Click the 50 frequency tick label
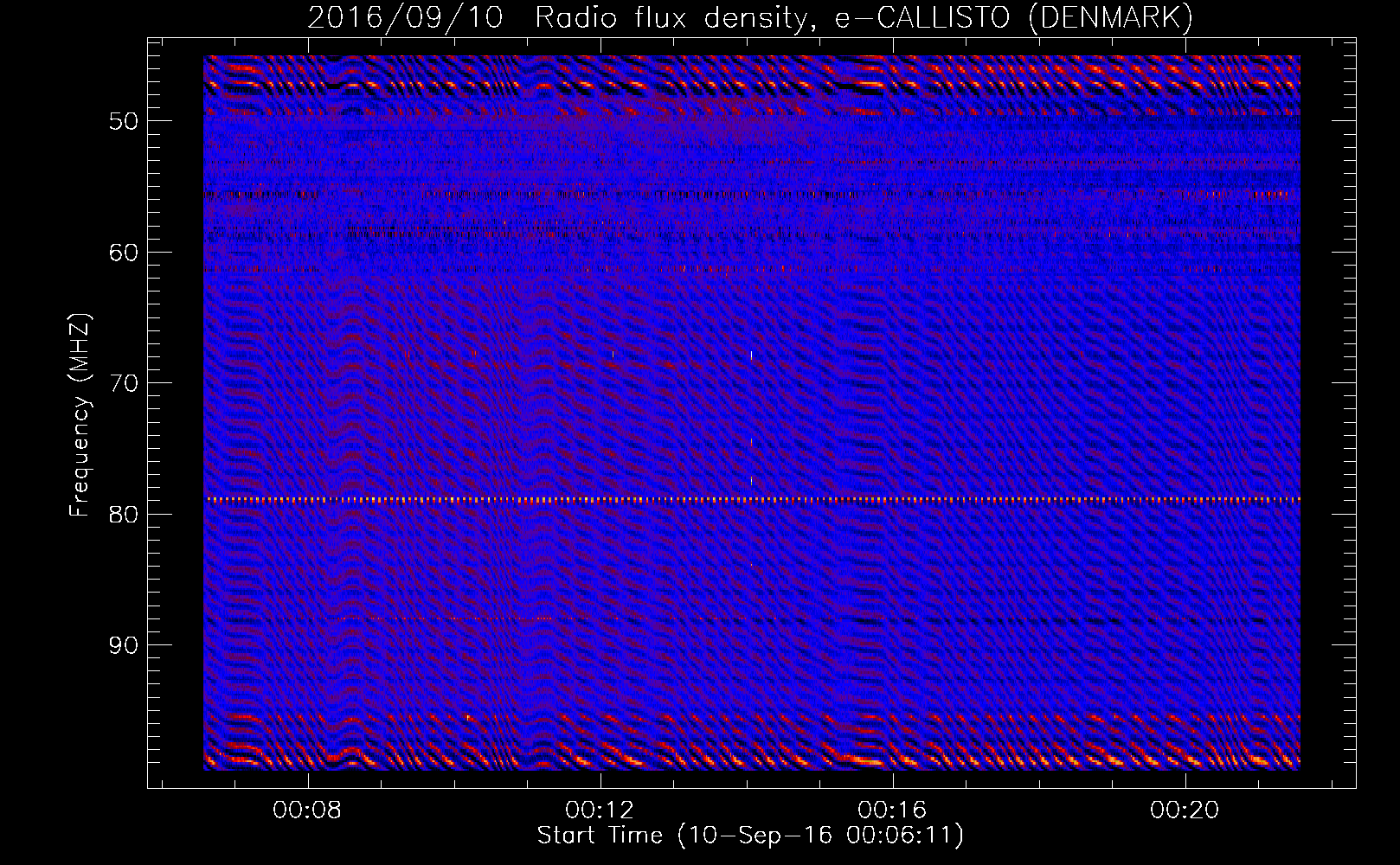 point(124,121)
